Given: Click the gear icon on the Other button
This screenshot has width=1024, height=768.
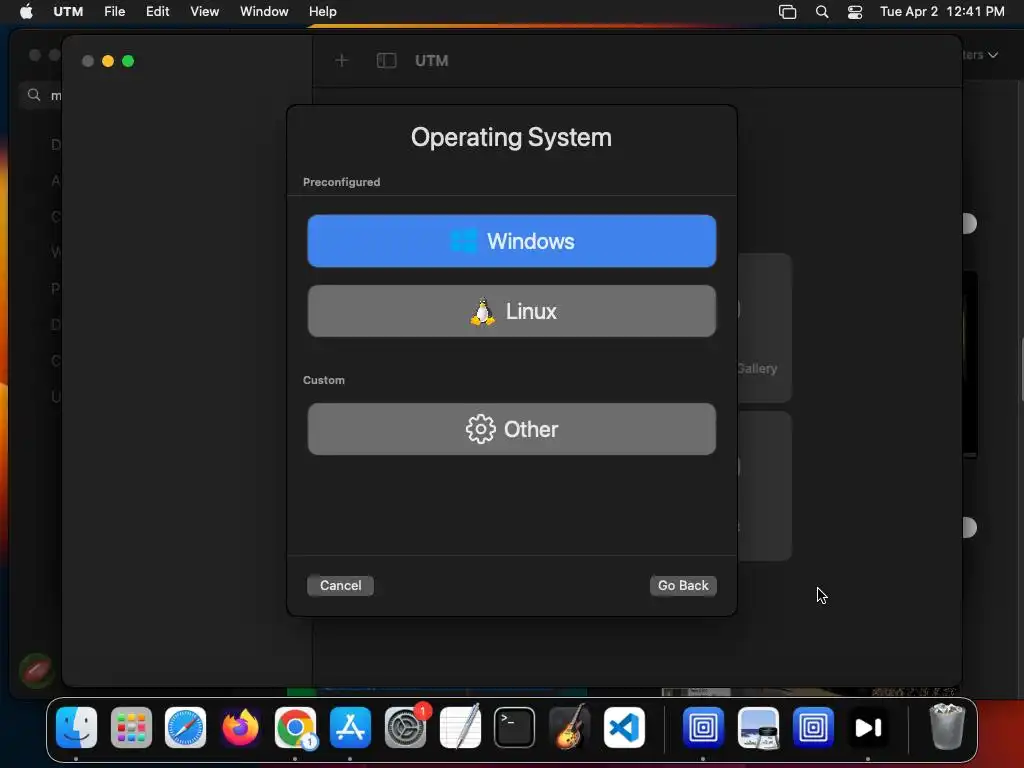Looking at the screenshot, I should point(481,429).
